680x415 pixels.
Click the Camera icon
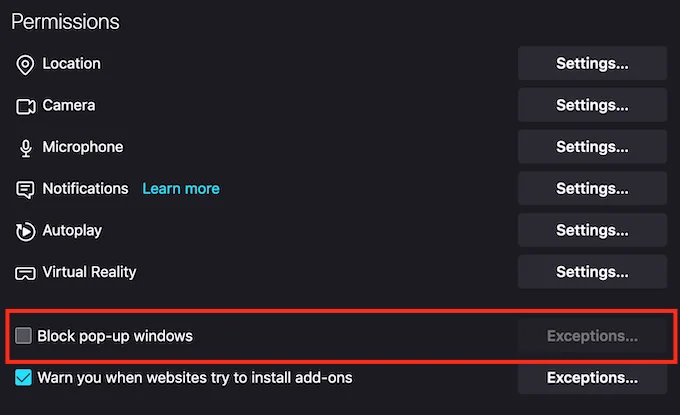pos(25,106)
